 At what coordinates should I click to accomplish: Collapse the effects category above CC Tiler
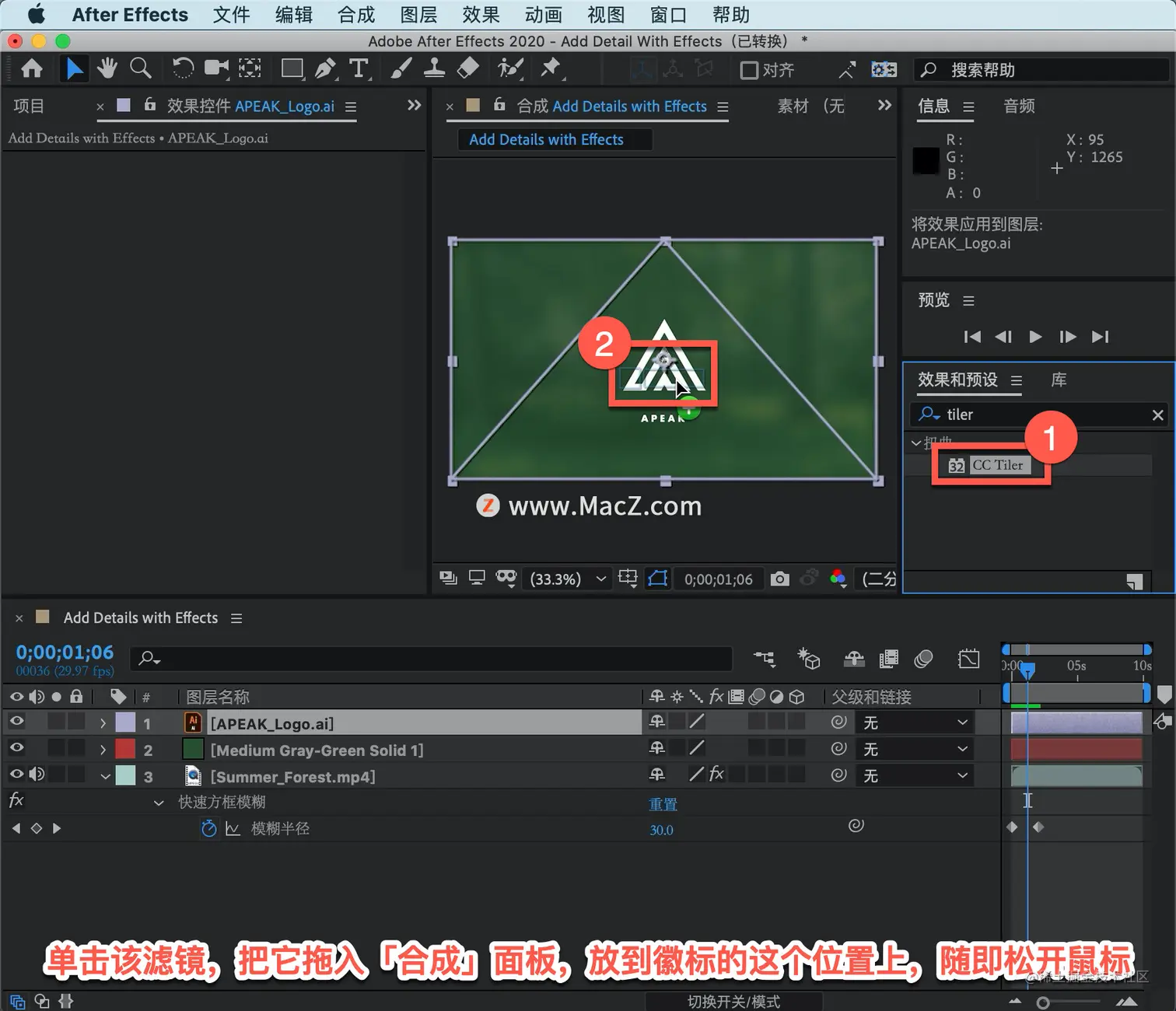pyautogui.click(x=916, y=443)
